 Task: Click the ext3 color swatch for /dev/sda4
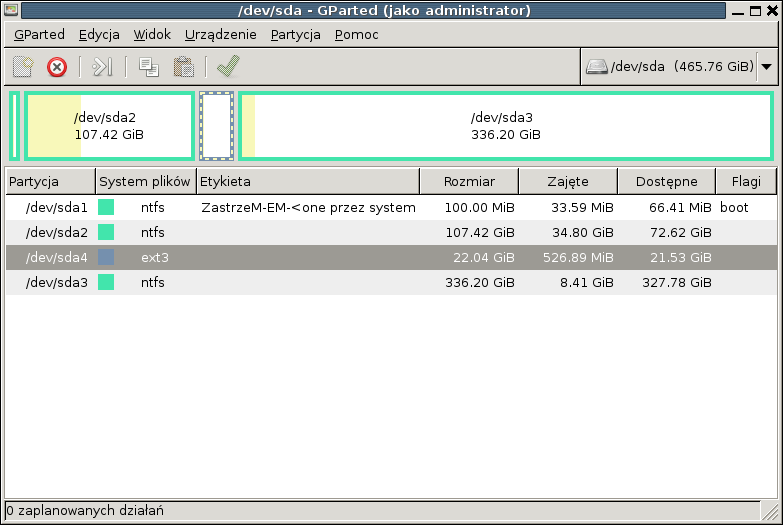pos(106,258)
